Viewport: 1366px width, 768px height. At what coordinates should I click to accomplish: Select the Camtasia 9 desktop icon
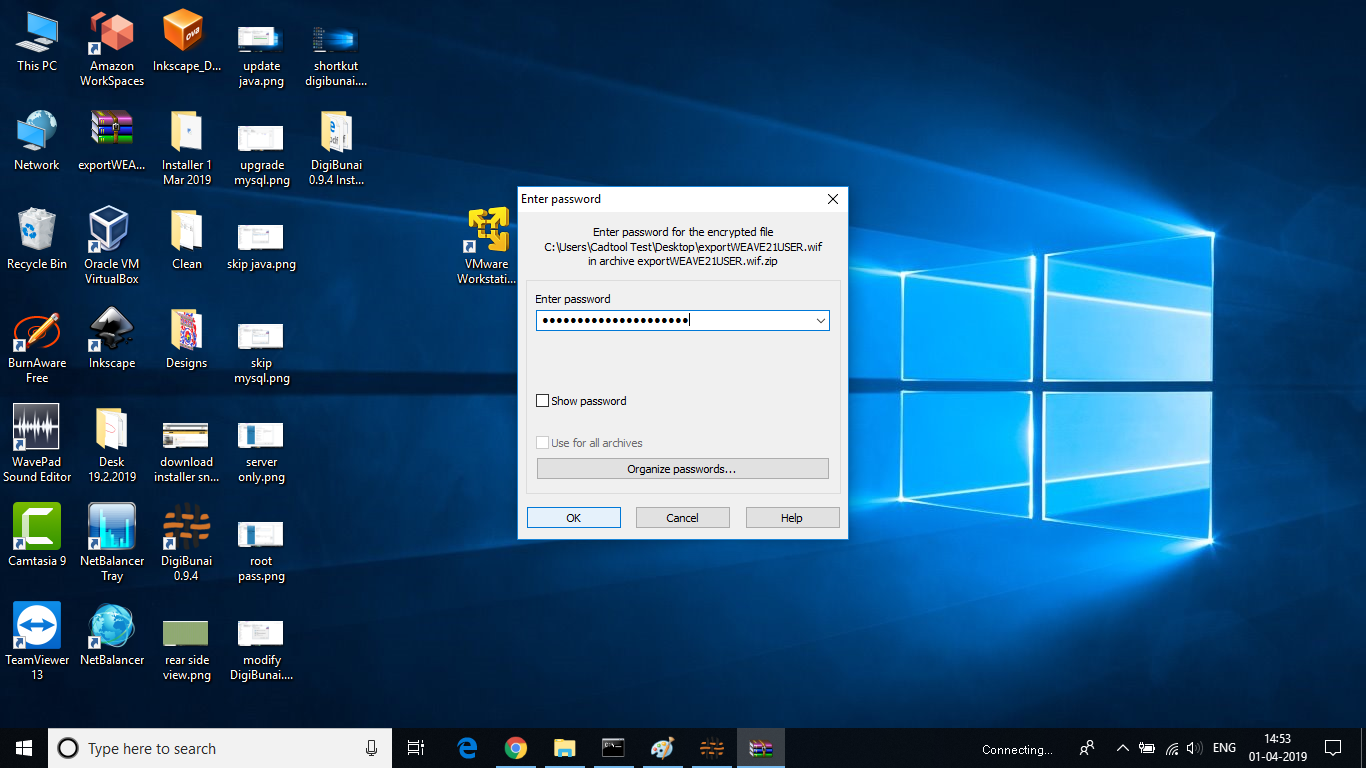[x=37, y=528]
